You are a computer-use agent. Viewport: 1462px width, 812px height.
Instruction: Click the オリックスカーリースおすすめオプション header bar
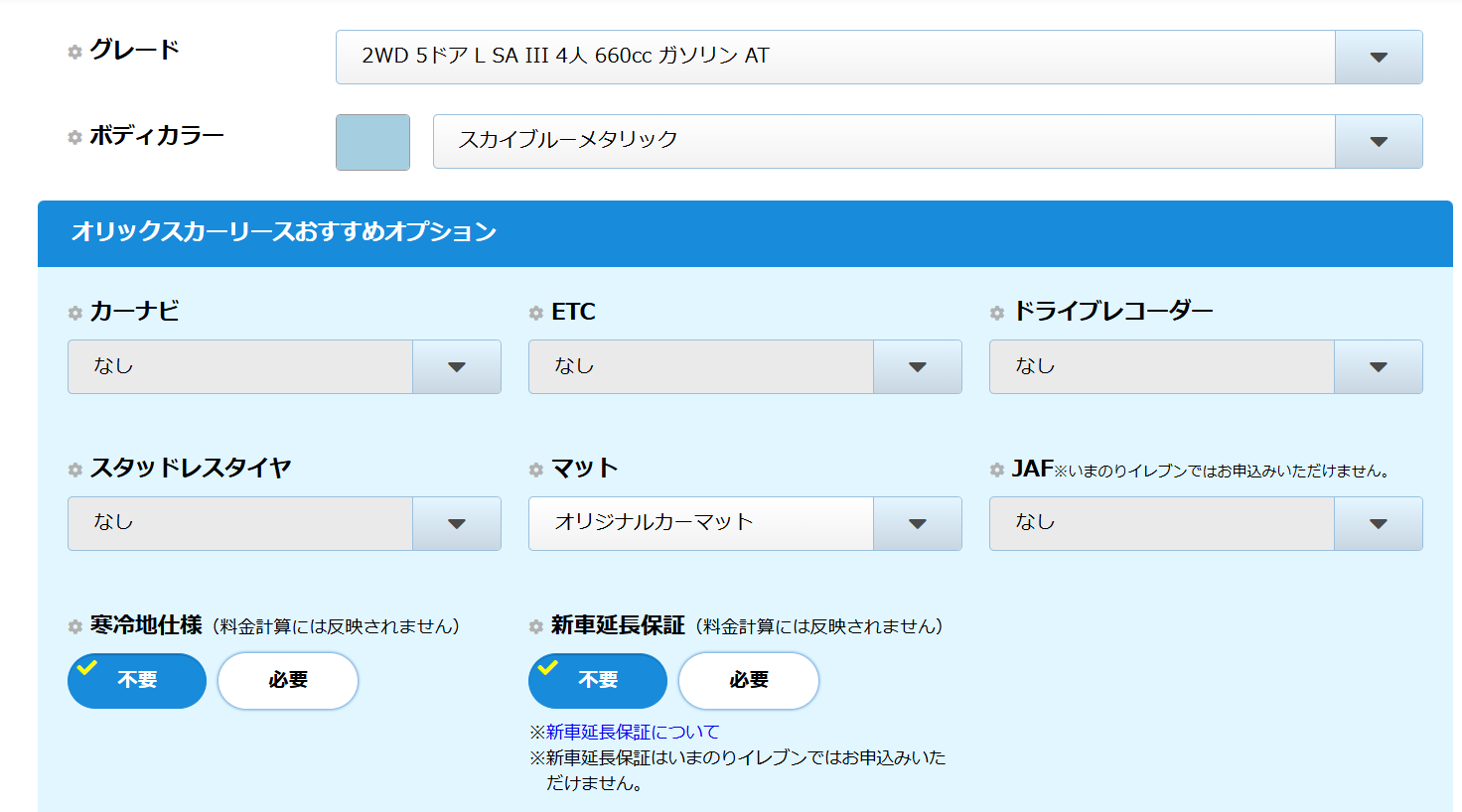pyautogui.click(x=745, y=233)
